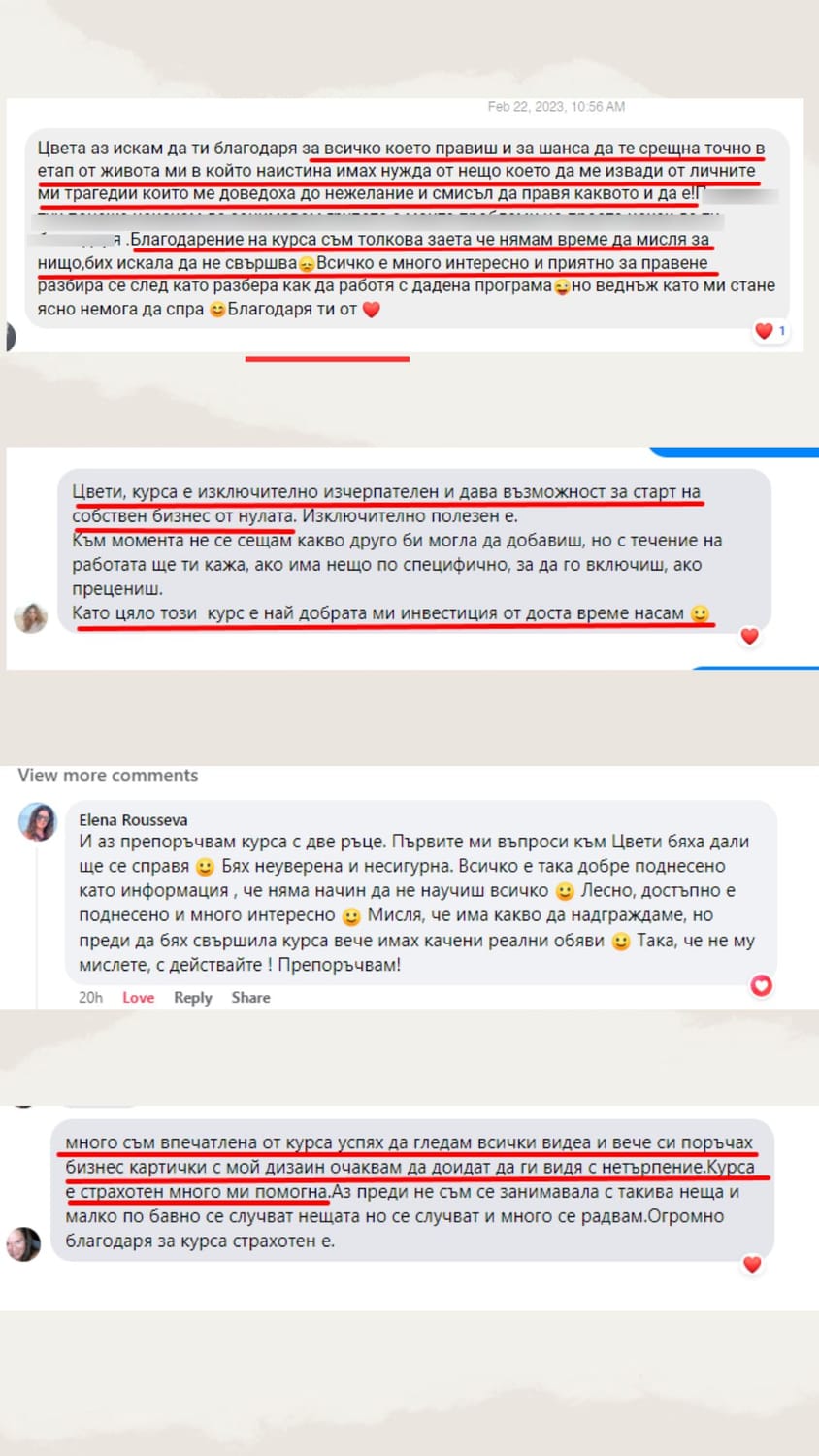Open heart reaction on 'Цвети, курса е' message

click(749, 637)
